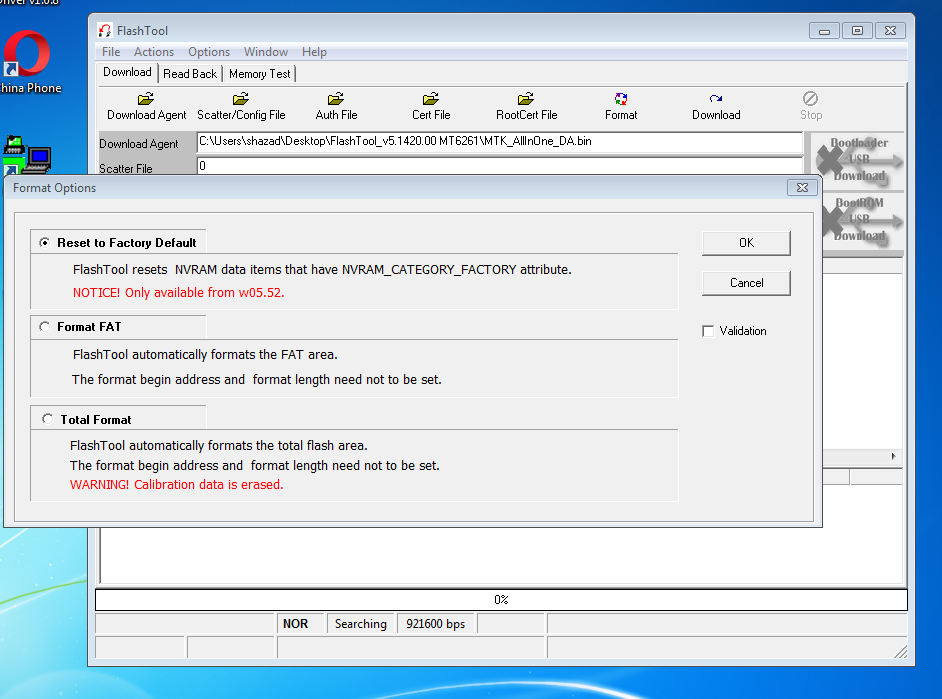This screenshot has height=699, width=942.
Task: Open the Help menu
Action: [x=314, y=52]
